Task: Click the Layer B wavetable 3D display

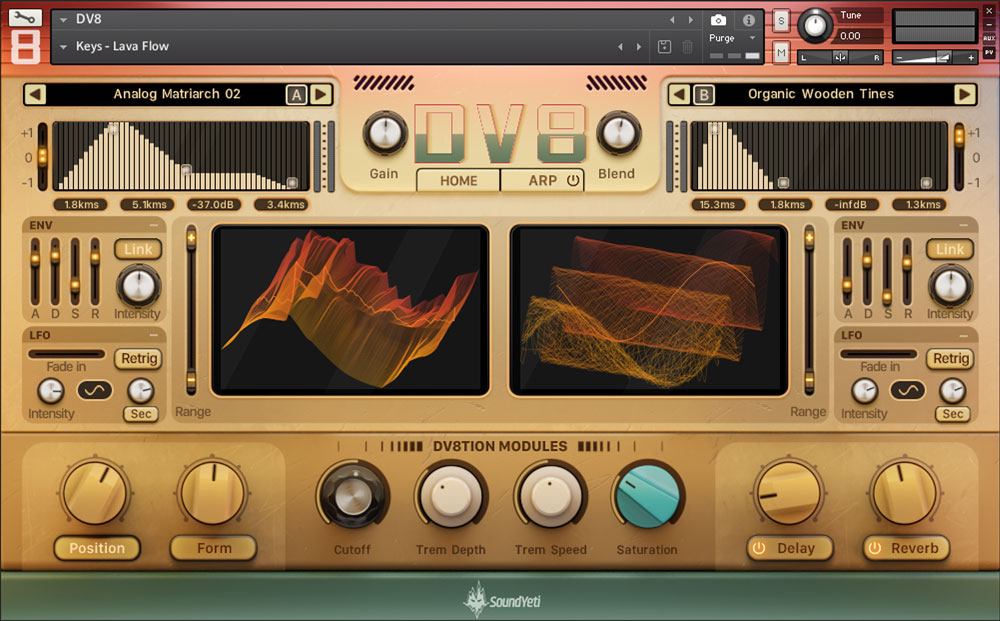Action: 649,310
